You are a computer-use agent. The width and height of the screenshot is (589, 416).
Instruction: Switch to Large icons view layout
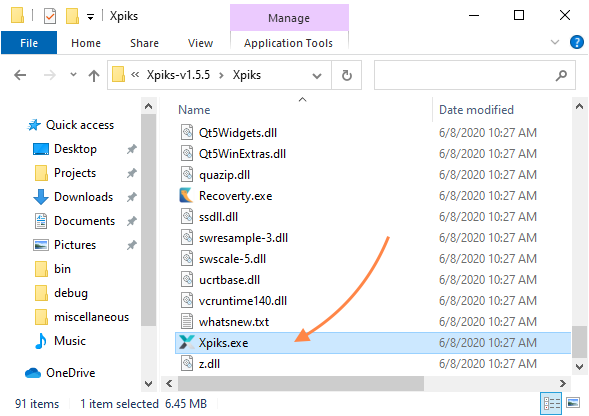coord(573,403)
